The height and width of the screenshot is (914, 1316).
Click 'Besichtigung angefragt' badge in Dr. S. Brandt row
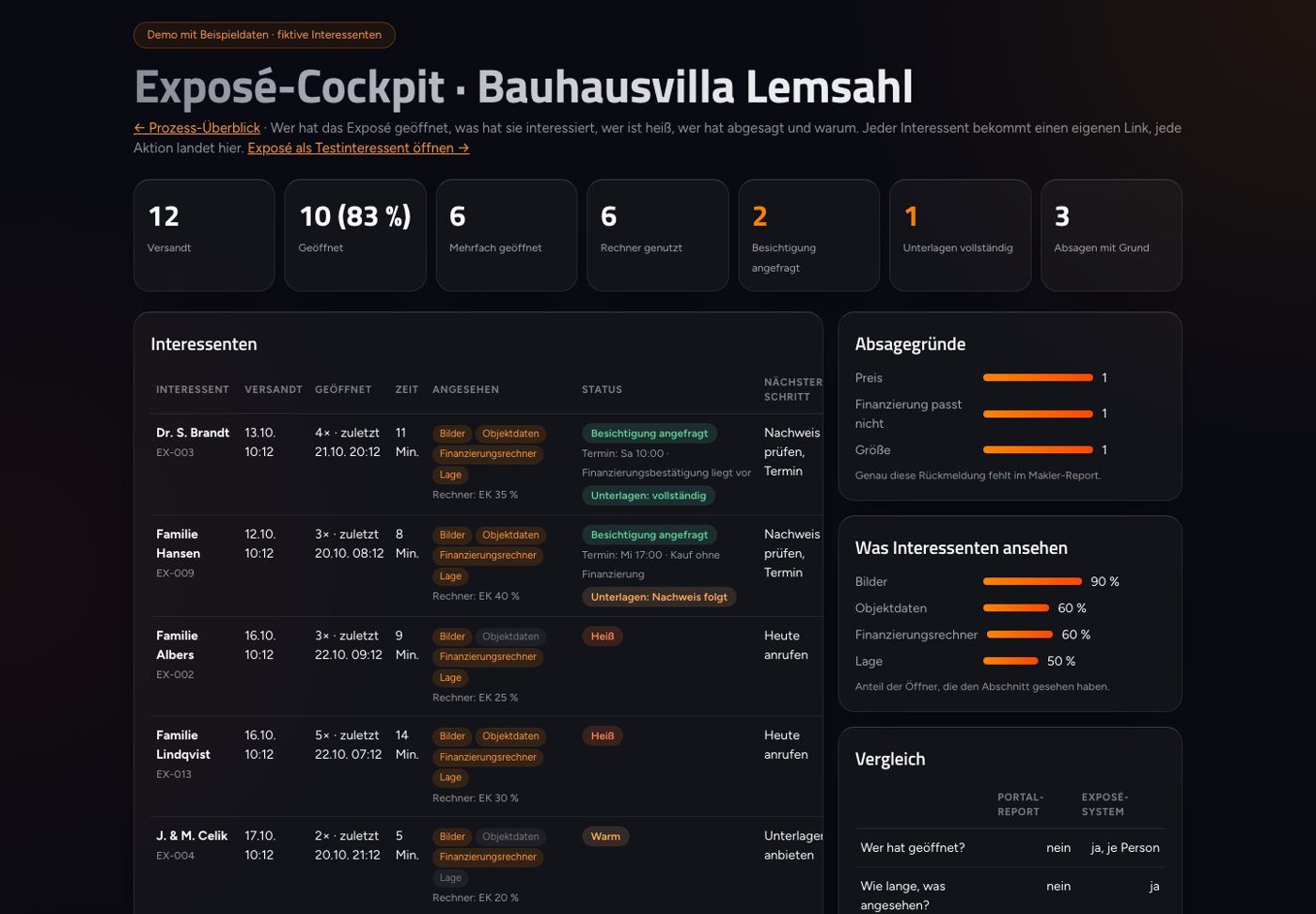tap(650, 433)
